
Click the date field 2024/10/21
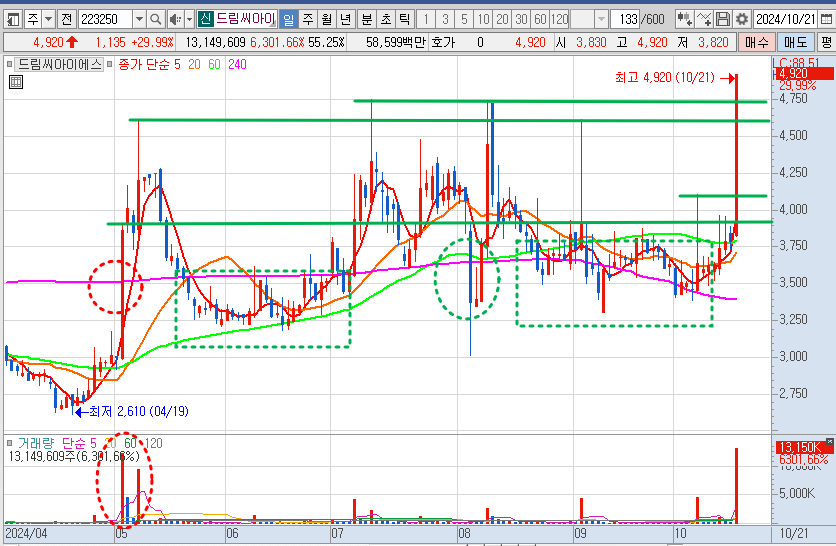[785, 20]
